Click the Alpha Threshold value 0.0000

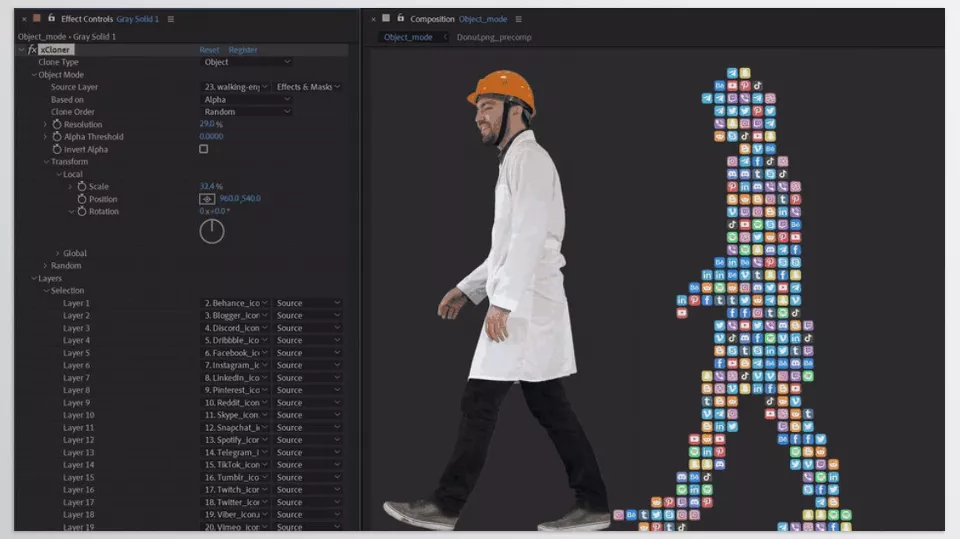tap(211, 136)
